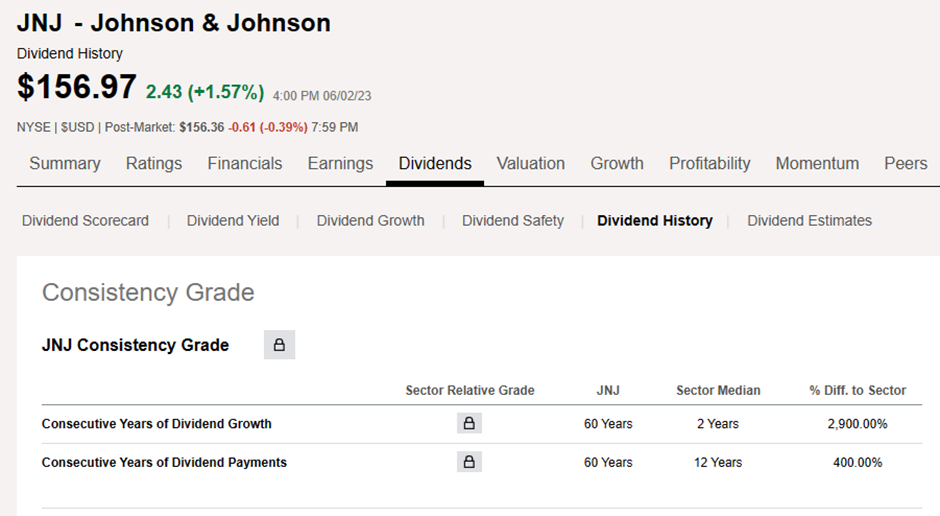Click the 2 Years sector median value
940x516 pixels.
[x=718, y=424]
